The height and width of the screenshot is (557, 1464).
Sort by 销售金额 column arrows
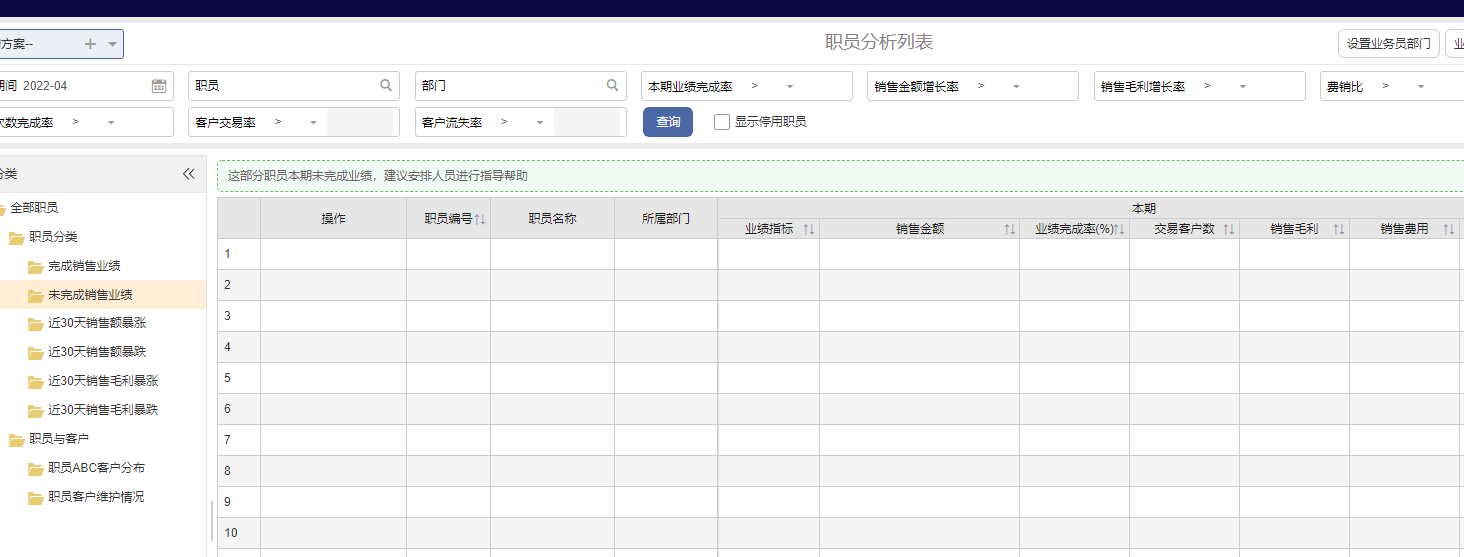1009,229
